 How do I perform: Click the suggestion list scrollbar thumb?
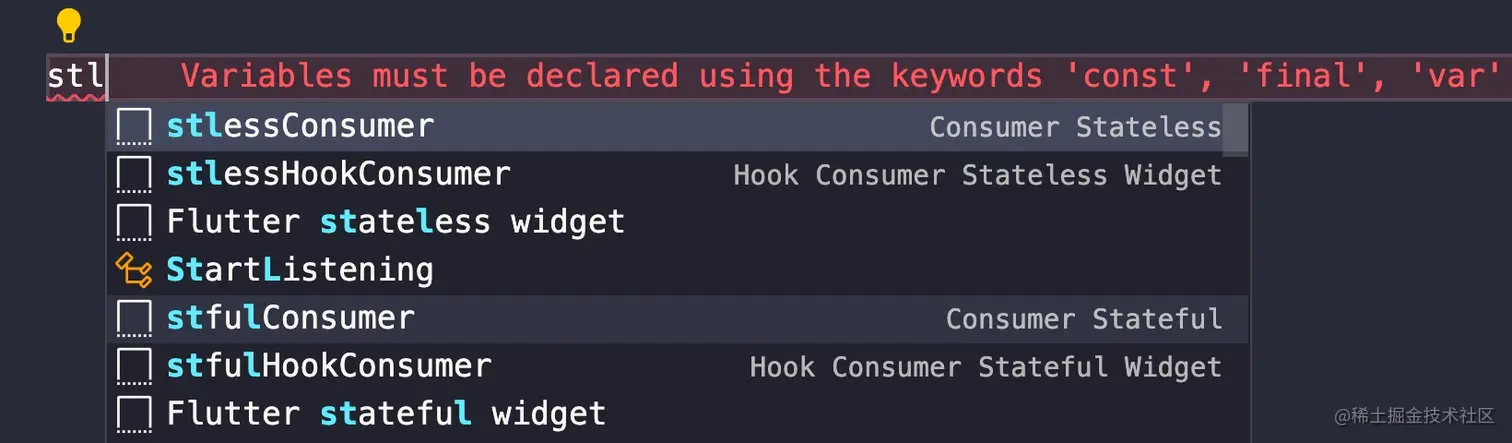[x=1236, y=129]
